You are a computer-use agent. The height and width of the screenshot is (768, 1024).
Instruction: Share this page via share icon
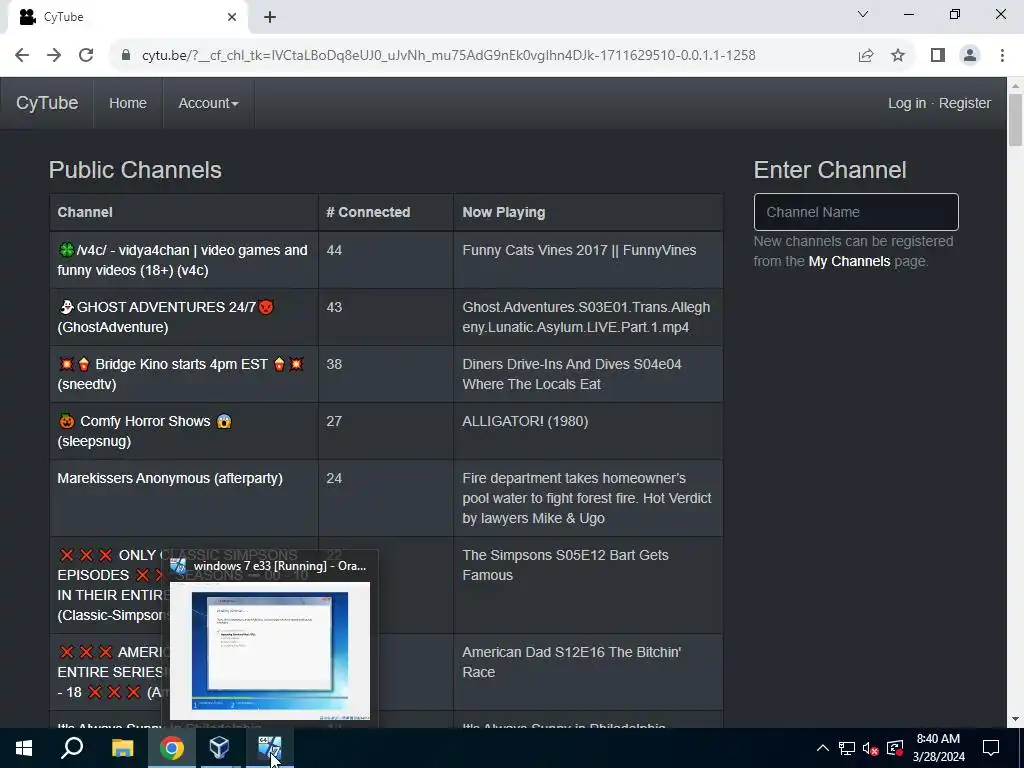[866, 56]
